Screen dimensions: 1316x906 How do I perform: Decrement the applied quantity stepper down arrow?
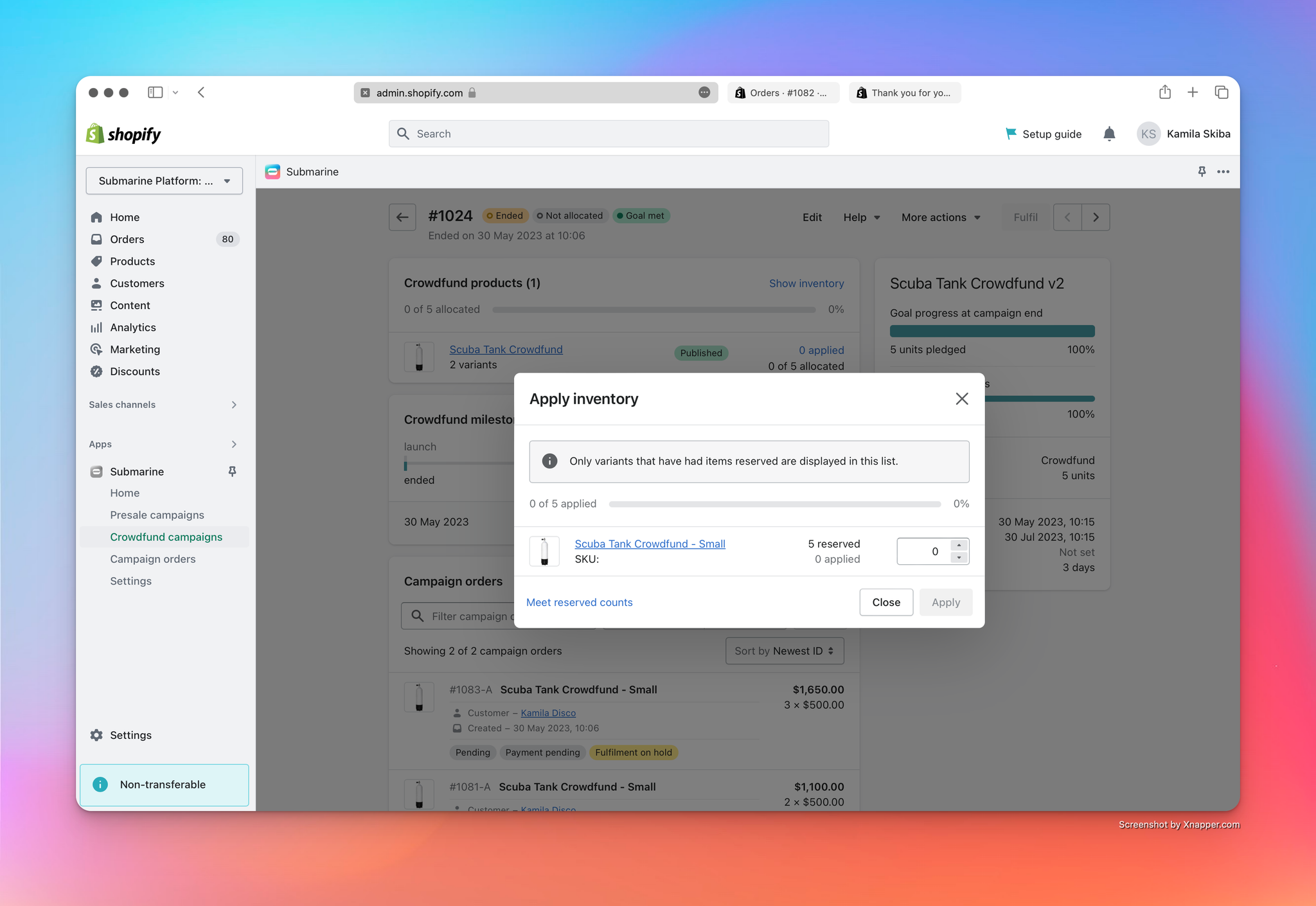(959, 558)
